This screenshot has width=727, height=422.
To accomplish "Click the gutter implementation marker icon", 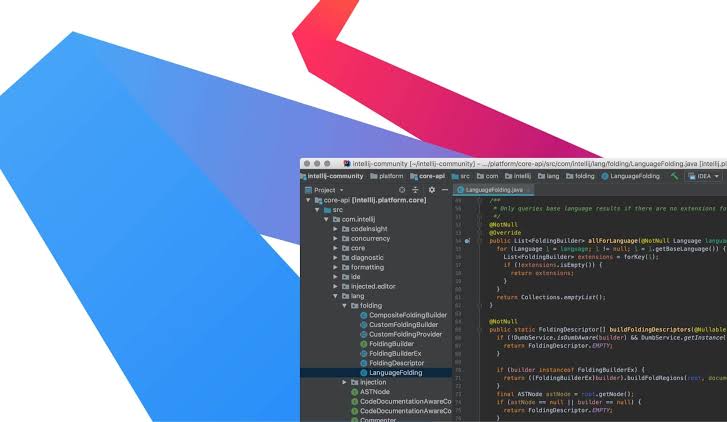I will [x=468, y=241].
